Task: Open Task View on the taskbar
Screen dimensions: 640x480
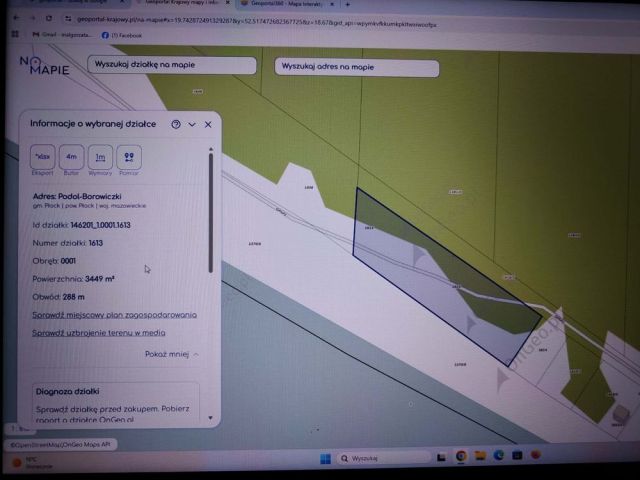Action: (x=441, y=457)
